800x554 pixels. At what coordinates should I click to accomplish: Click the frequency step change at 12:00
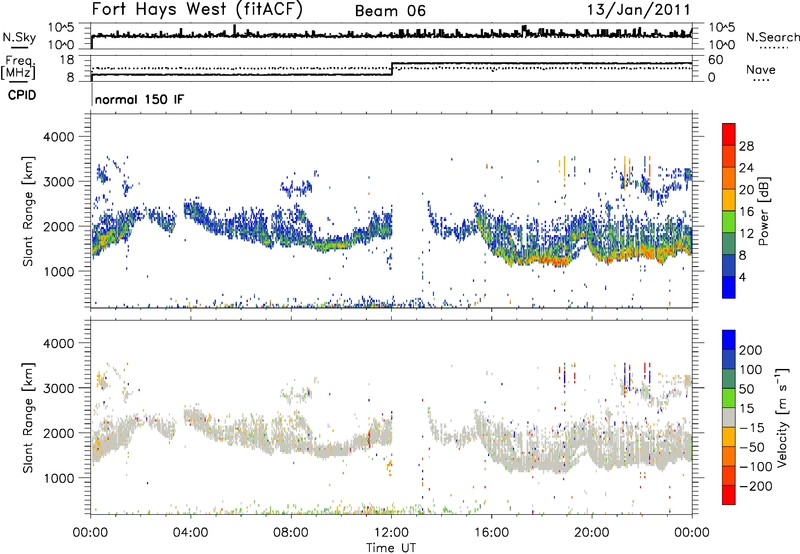pyautogui.click(x=392, y=69)
